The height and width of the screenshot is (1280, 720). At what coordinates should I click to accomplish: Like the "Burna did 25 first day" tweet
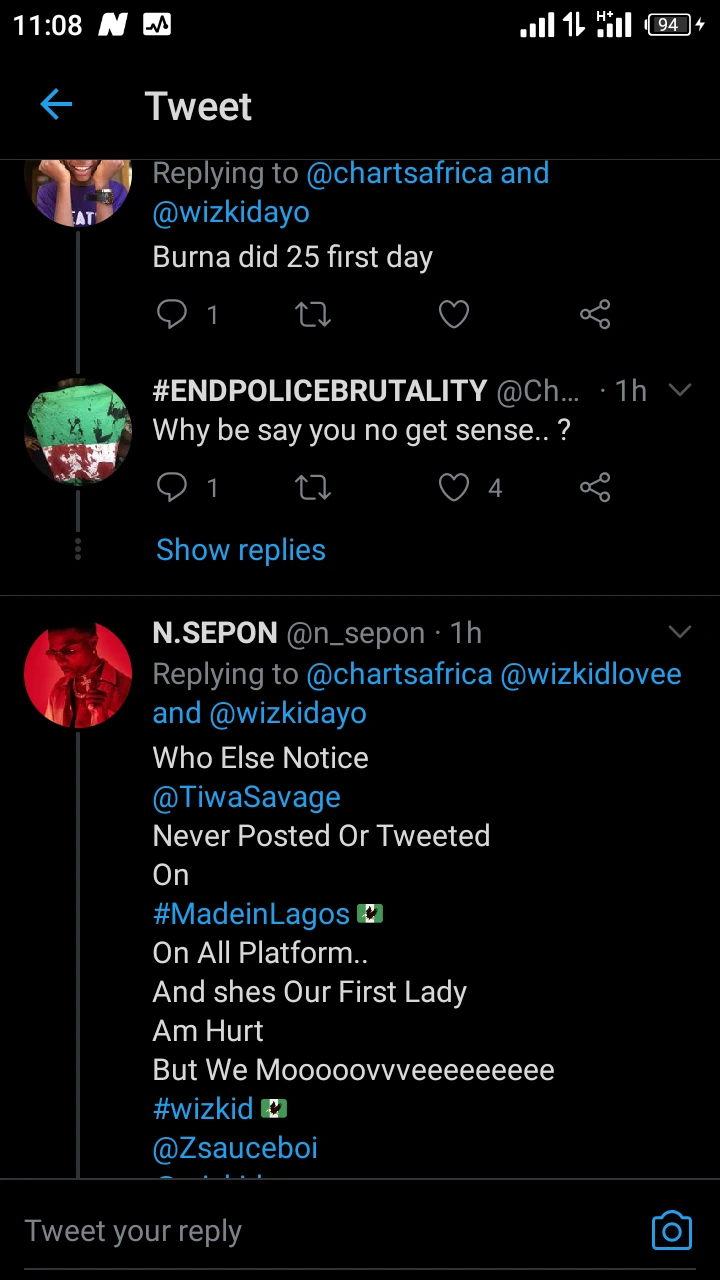(x=454, y=315)
